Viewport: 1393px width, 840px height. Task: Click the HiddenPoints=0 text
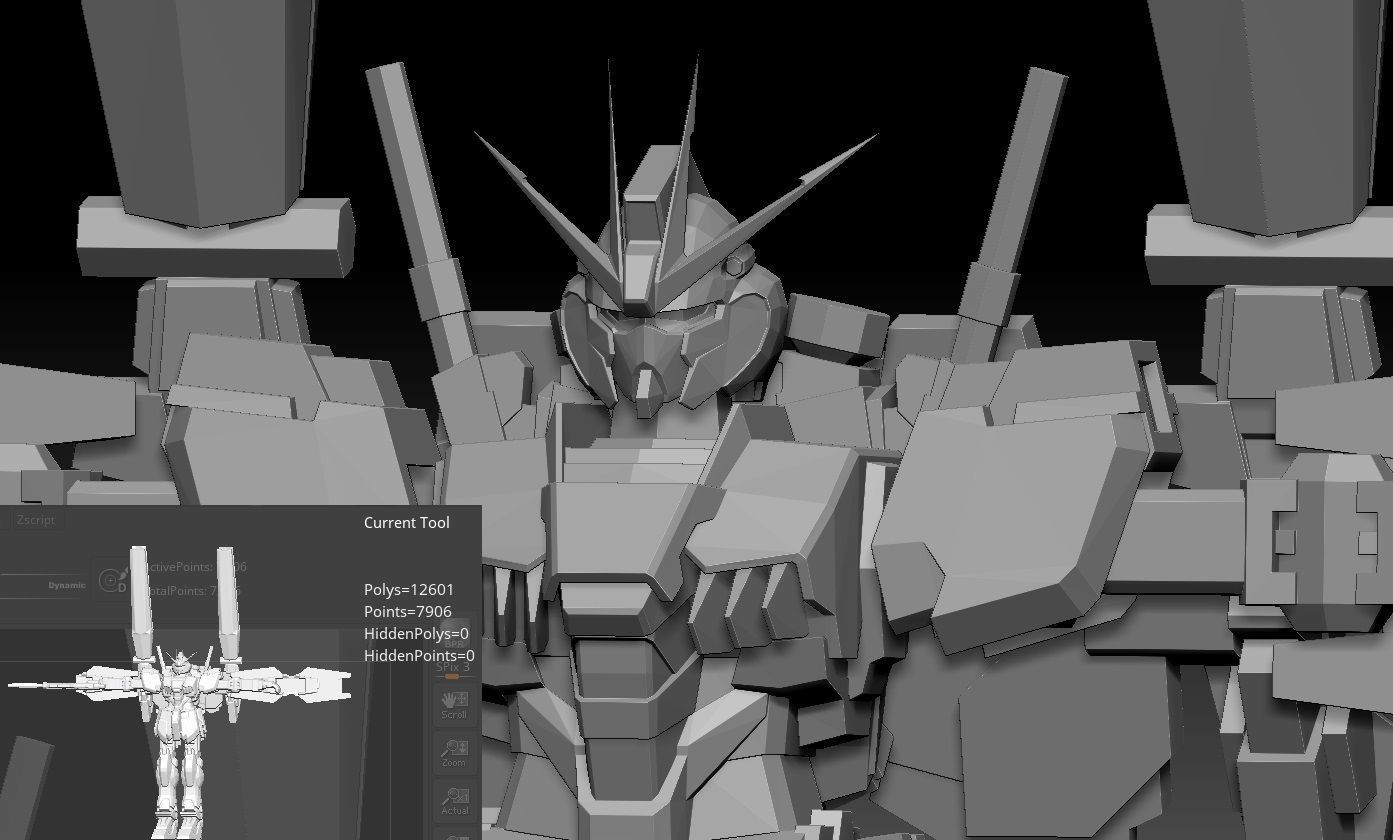coord(419,655)
